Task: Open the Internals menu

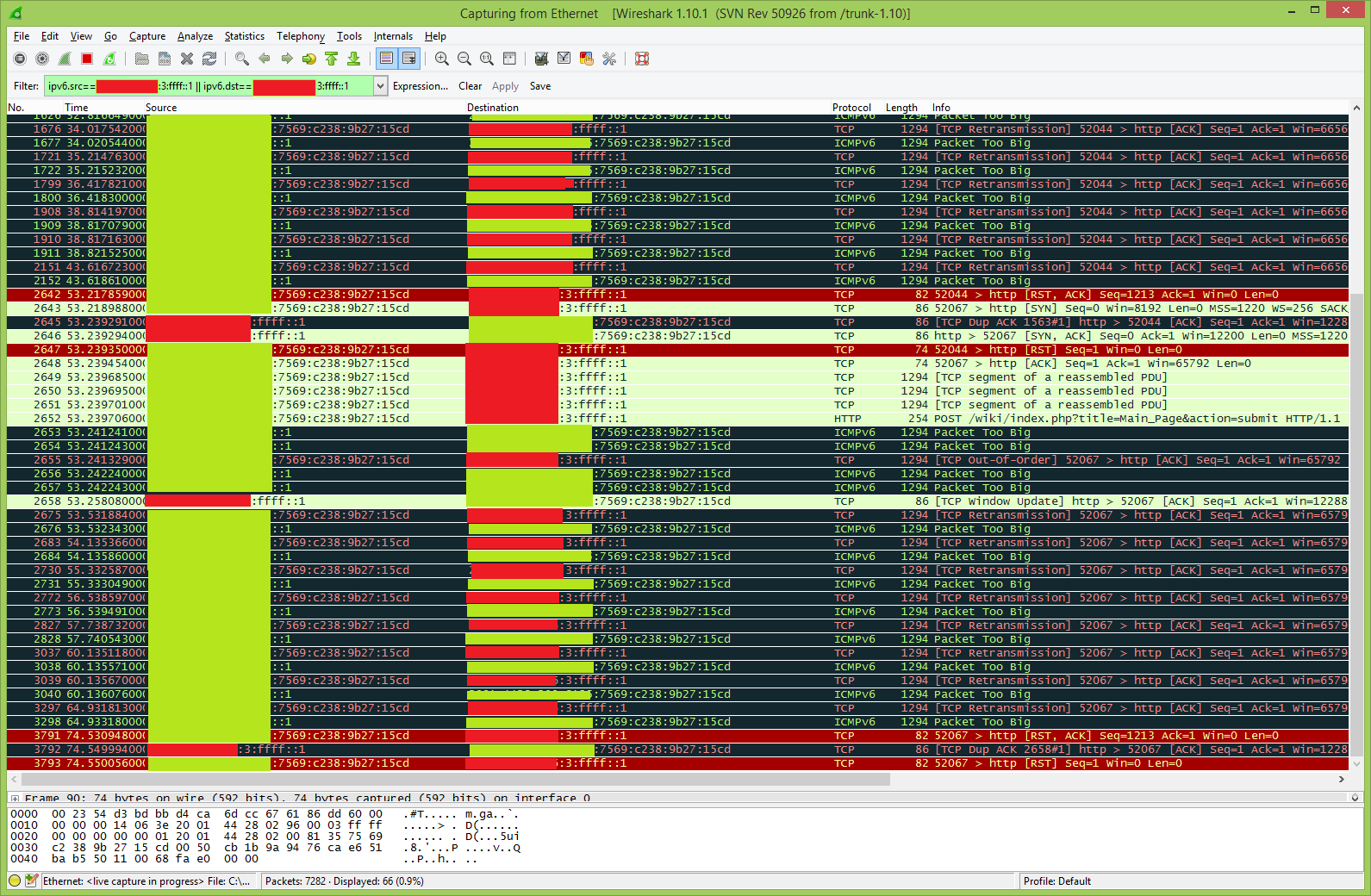Action: tap(393, 36)
